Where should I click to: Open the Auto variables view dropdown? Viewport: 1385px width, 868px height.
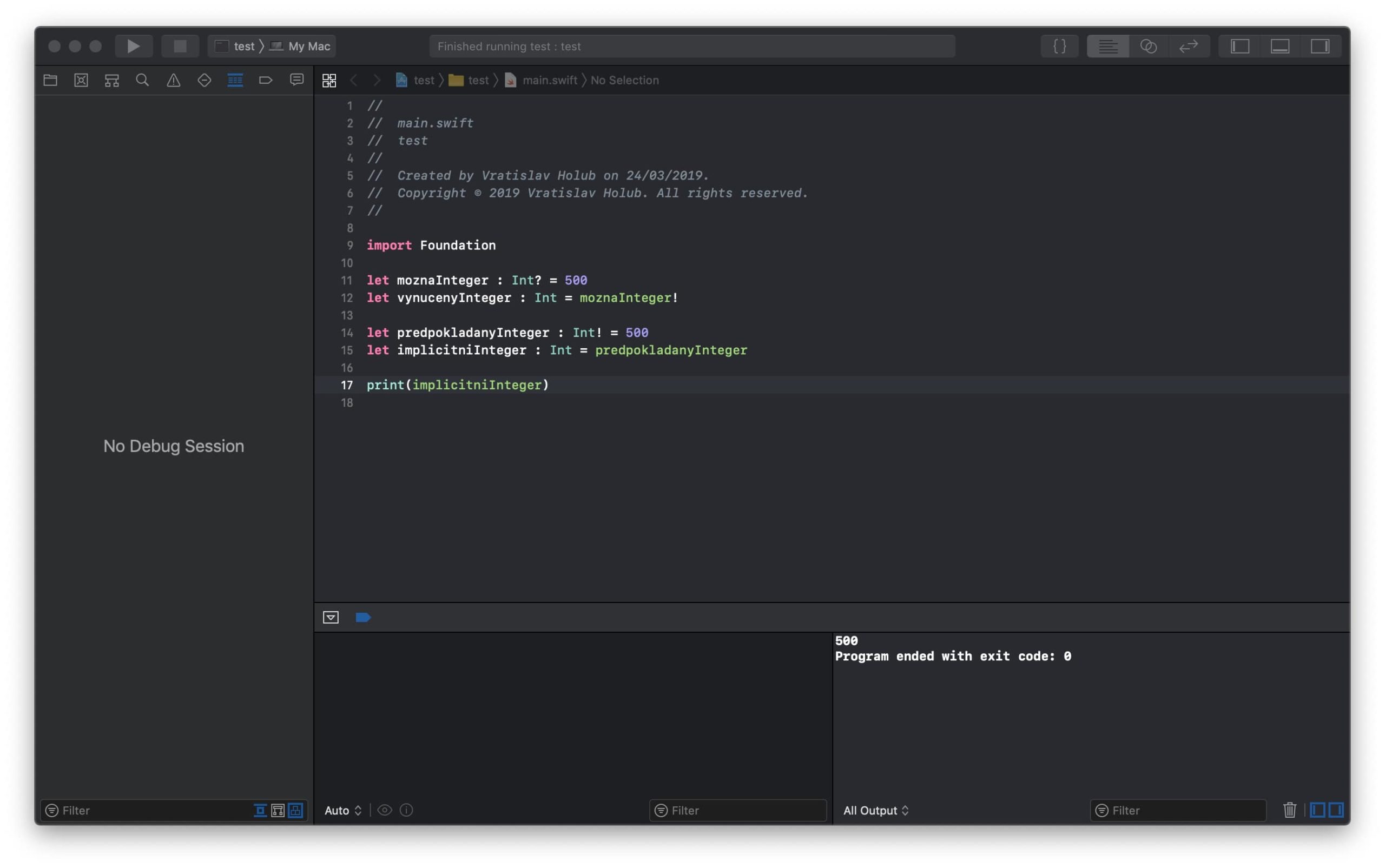(x=343, y=810)
